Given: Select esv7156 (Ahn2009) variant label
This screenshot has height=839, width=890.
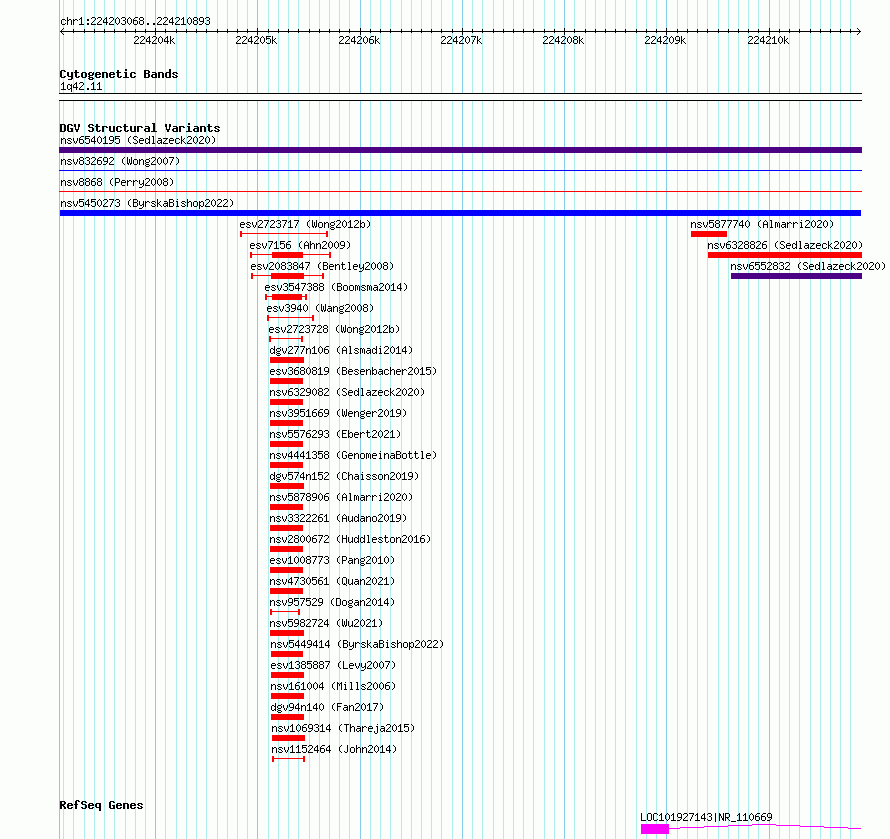Looking at the screenshot, I should 300,245.
